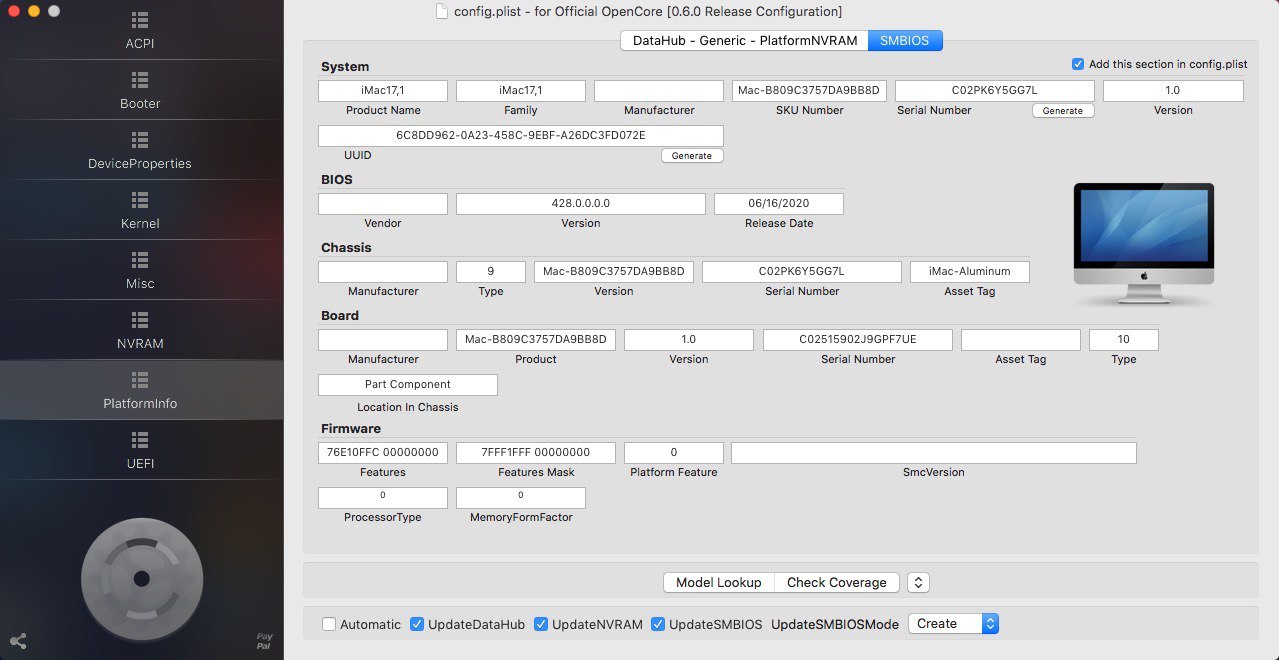Screen dimensions: 1279x660
Task: Edit the MemoryFormFactor field
Action: [521, 498]
